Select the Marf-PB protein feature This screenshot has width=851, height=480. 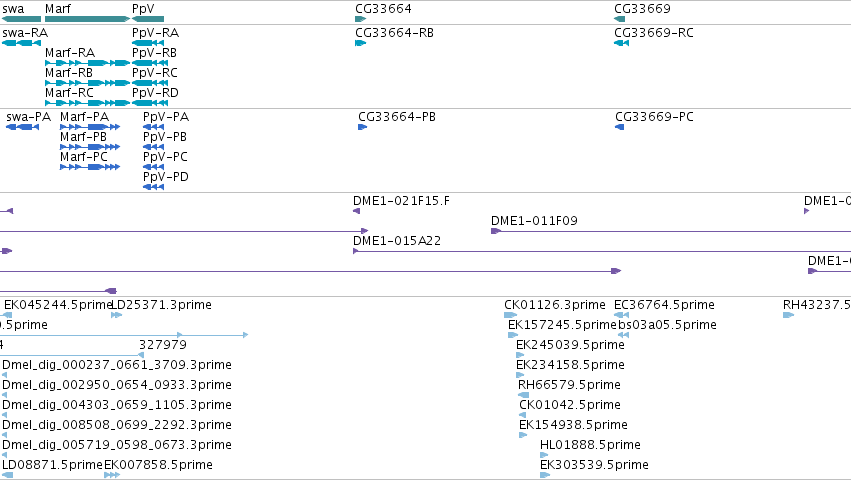(x=90, y=147)
